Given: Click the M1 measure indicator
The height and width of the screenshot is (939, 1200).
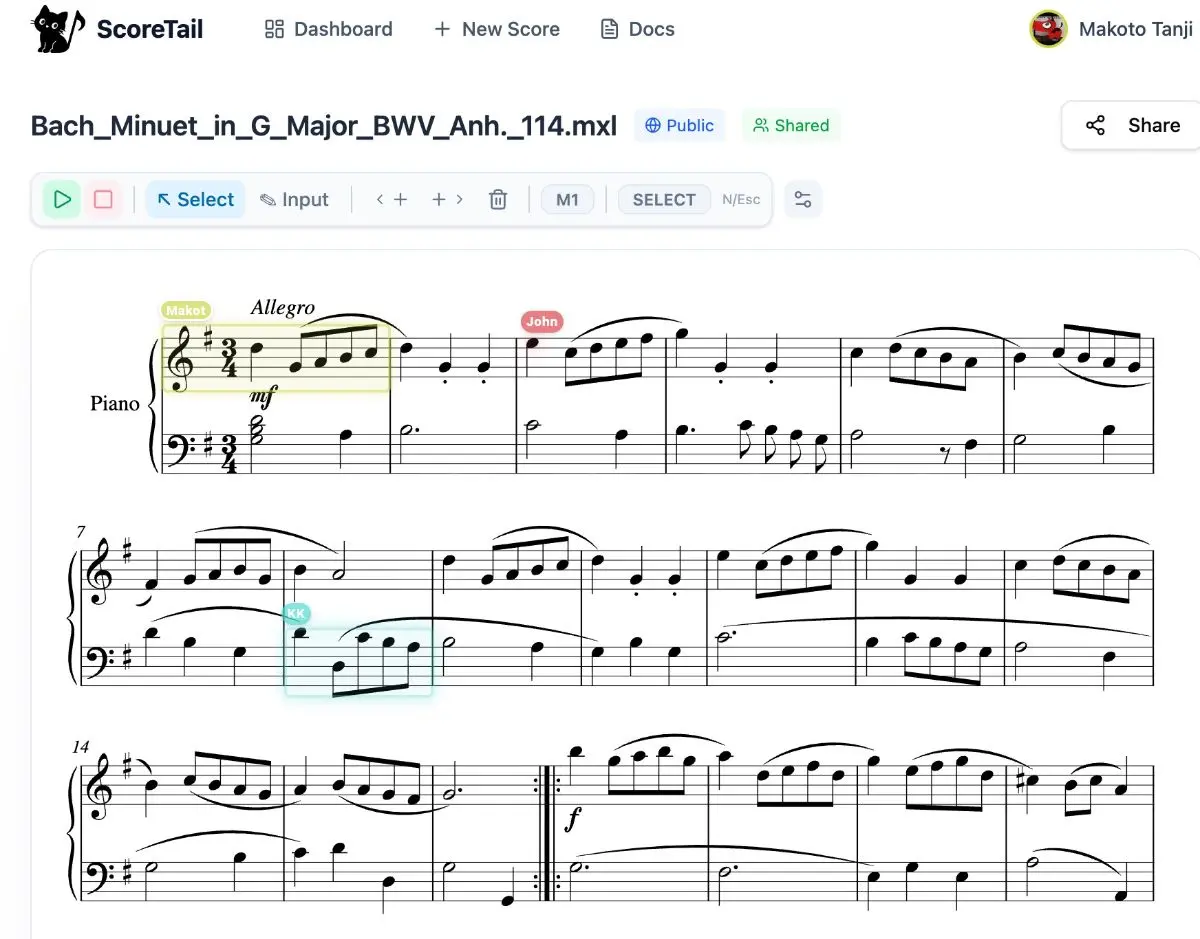Looking at the screenshot, I should 567,199.
